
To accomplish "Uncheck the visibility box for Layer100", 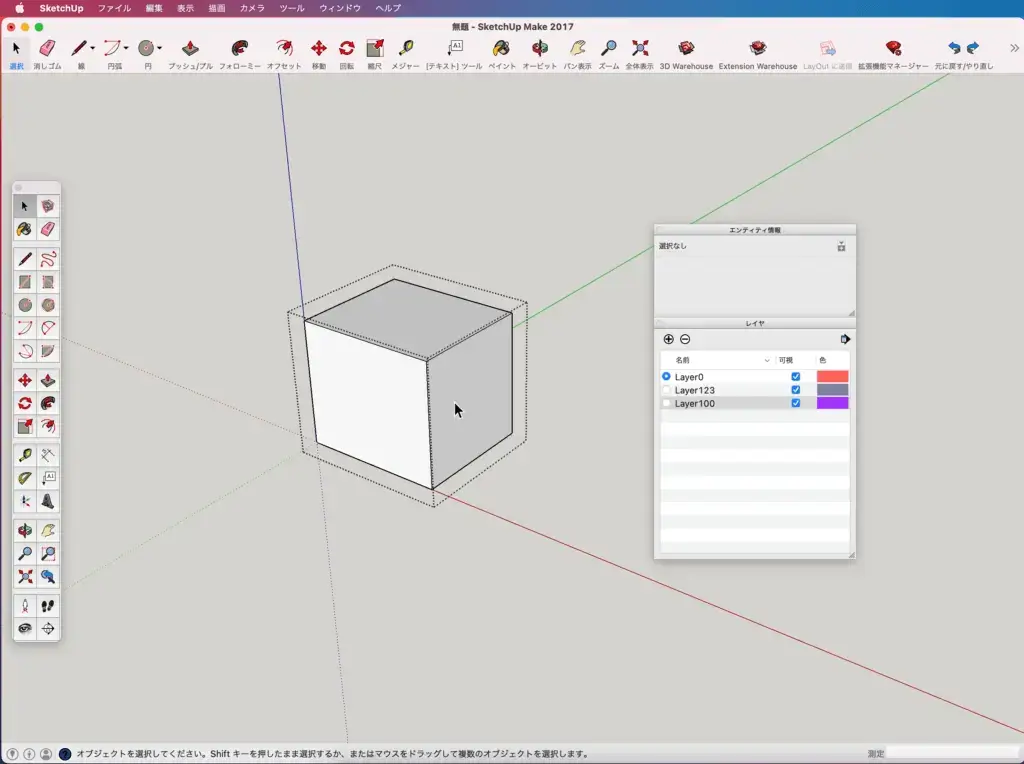I will 795,404.
